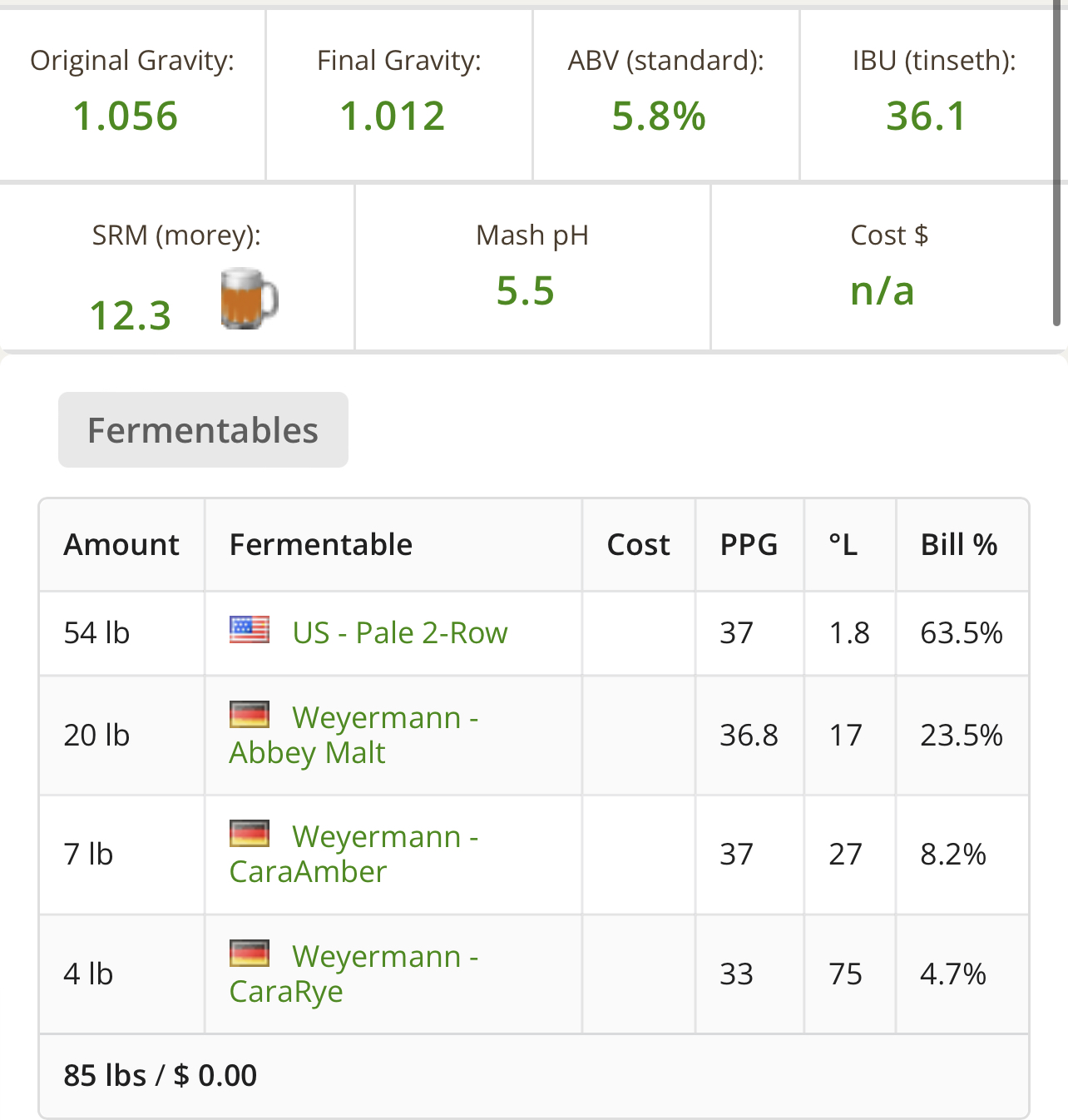Viewport: 1068px width, 1120px height.
Task: Click the SRM (morey) value 12.3
Action: click(x=131, y=316)
